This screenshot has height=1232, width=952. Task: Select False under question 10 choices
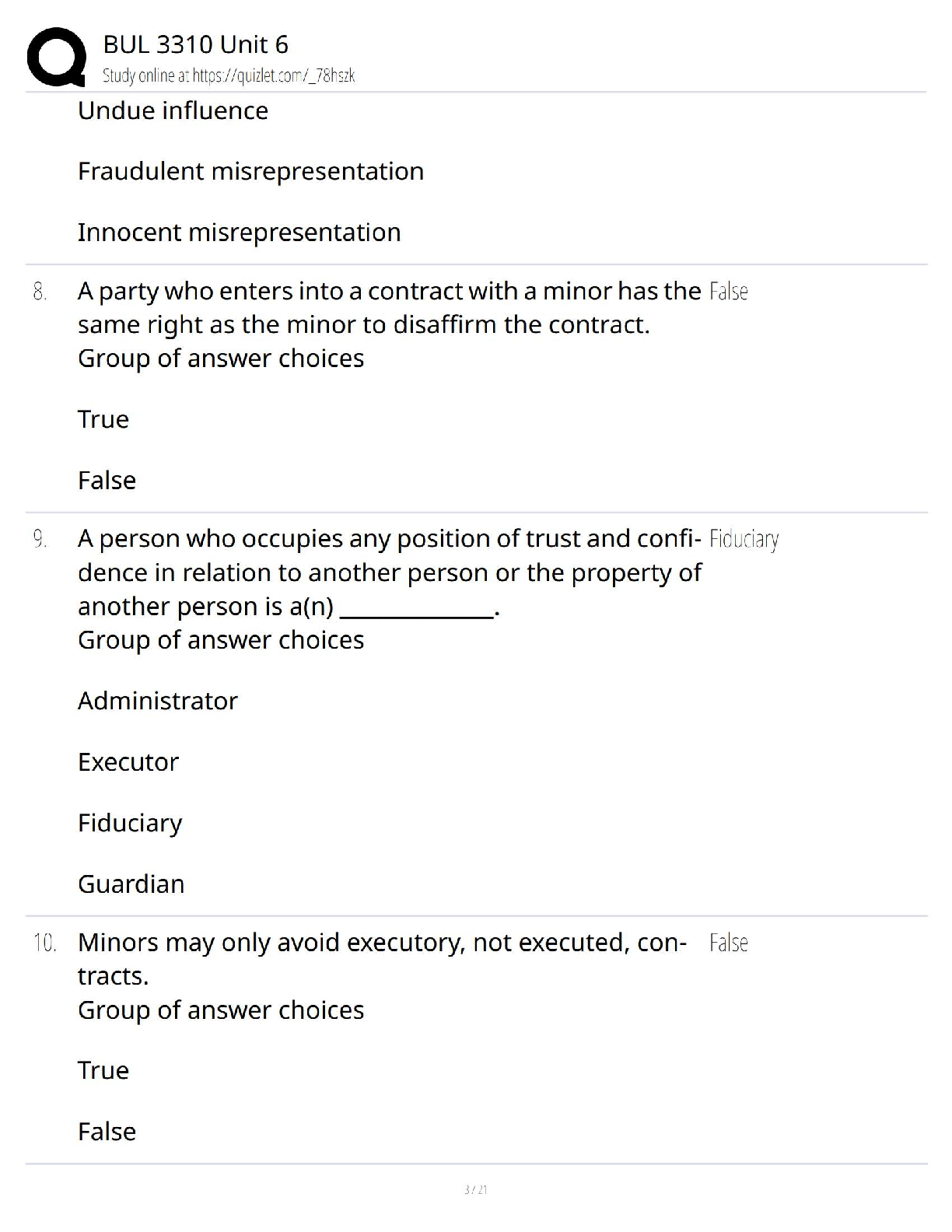pos(107,1131)
